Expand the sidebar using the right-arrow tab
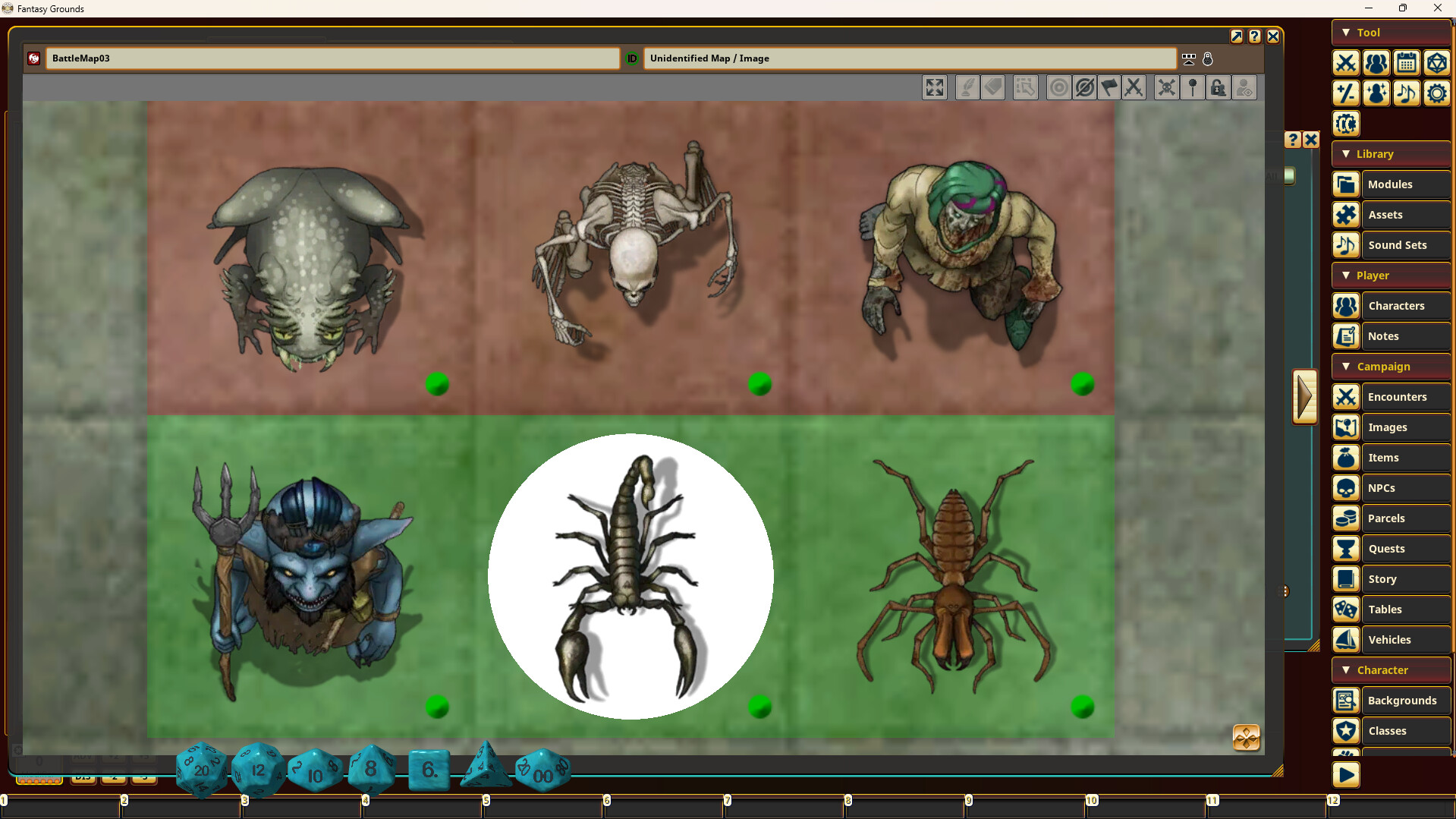1456x819 pixels. 1305,396
